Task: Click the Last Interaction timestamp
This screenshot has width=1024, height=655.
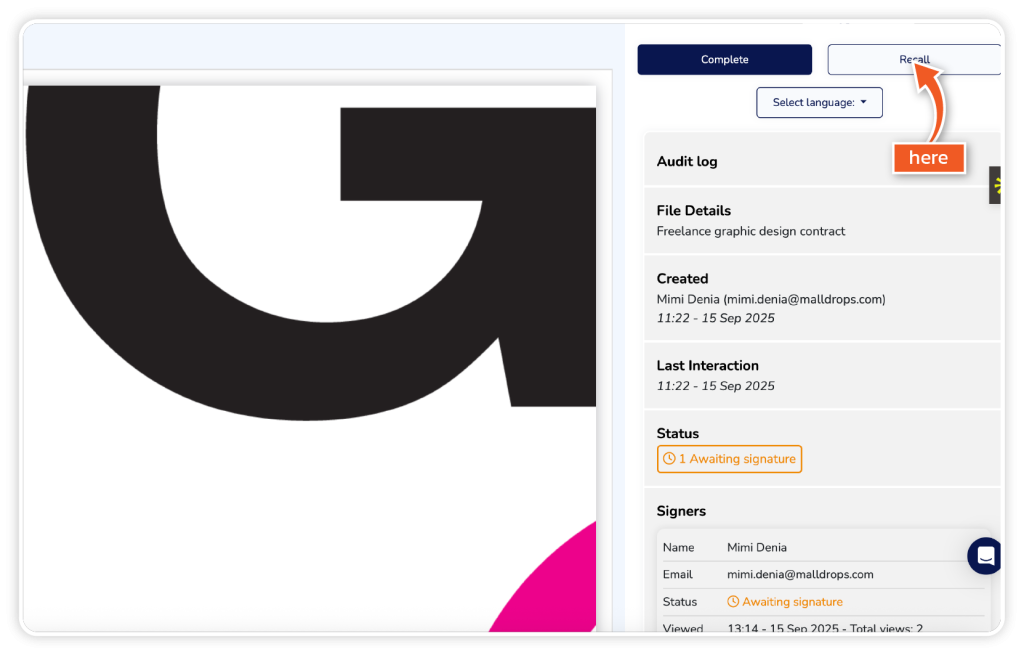Action: tap(715, 386)
